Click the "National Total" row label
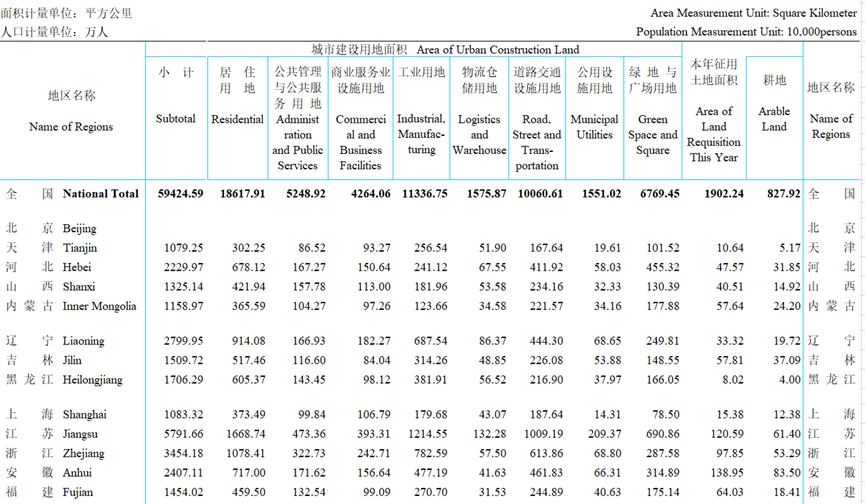The image size is (865, 504). pos(100,193)
